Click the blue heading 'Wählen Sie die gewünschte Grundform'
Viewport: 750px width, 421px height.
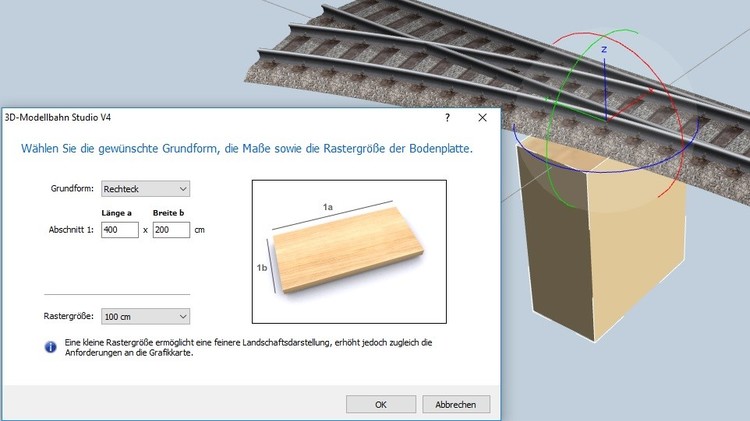(x=247, y=149)
